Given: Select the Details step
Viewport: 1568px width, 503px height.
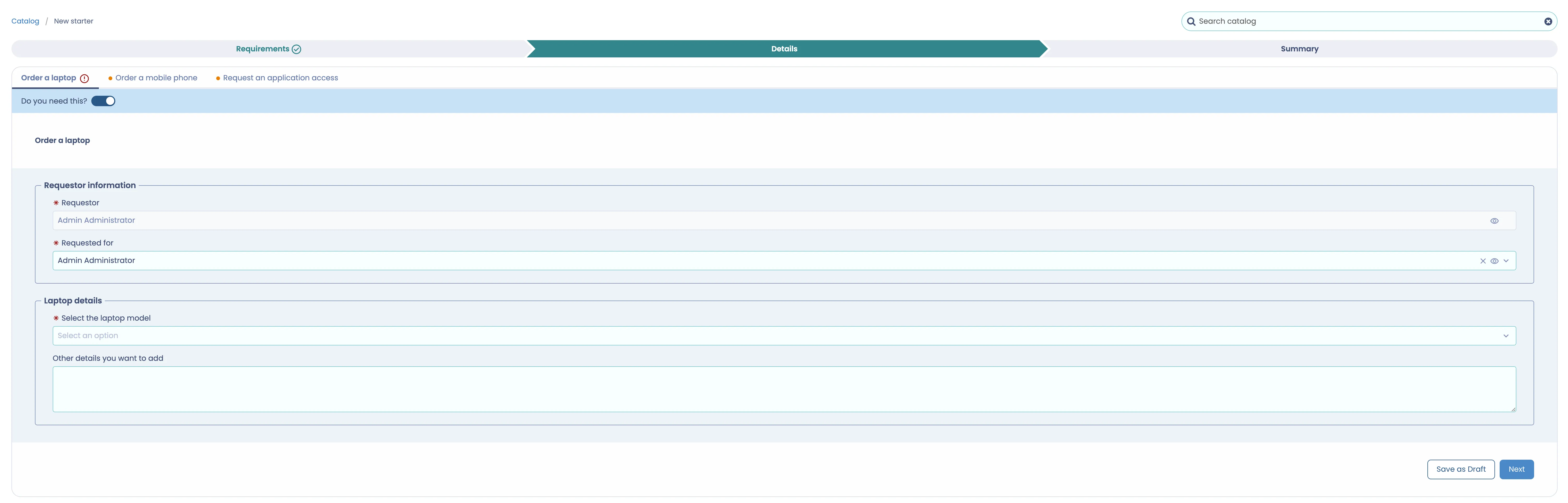Looking at the screenshot, I should pyautogui.click(x=784, y=49).
